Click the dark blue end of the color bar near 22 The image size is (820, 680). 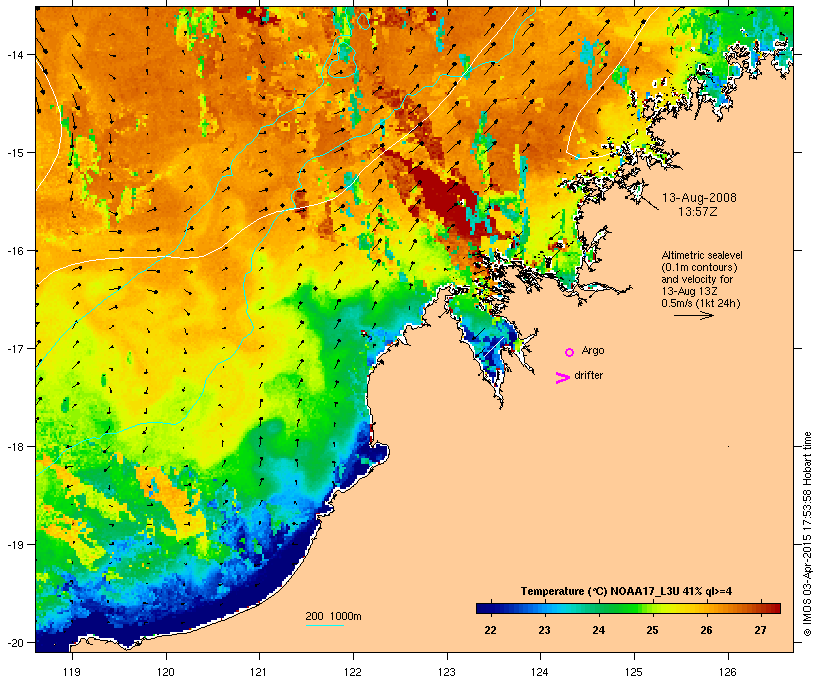(x=484, y=608)
